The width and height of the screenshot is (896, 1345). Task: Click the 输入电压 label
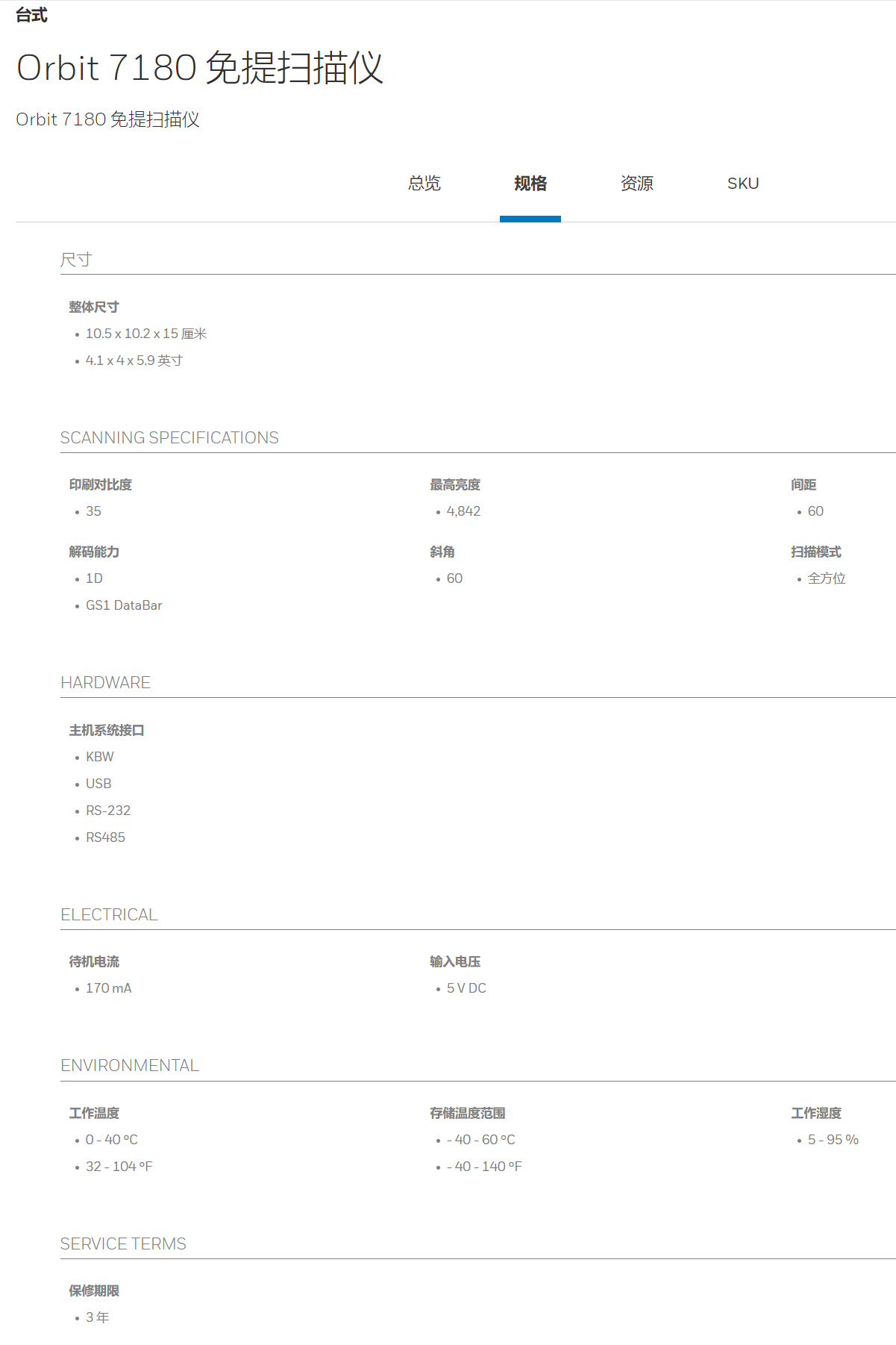[x=455, y=961]
